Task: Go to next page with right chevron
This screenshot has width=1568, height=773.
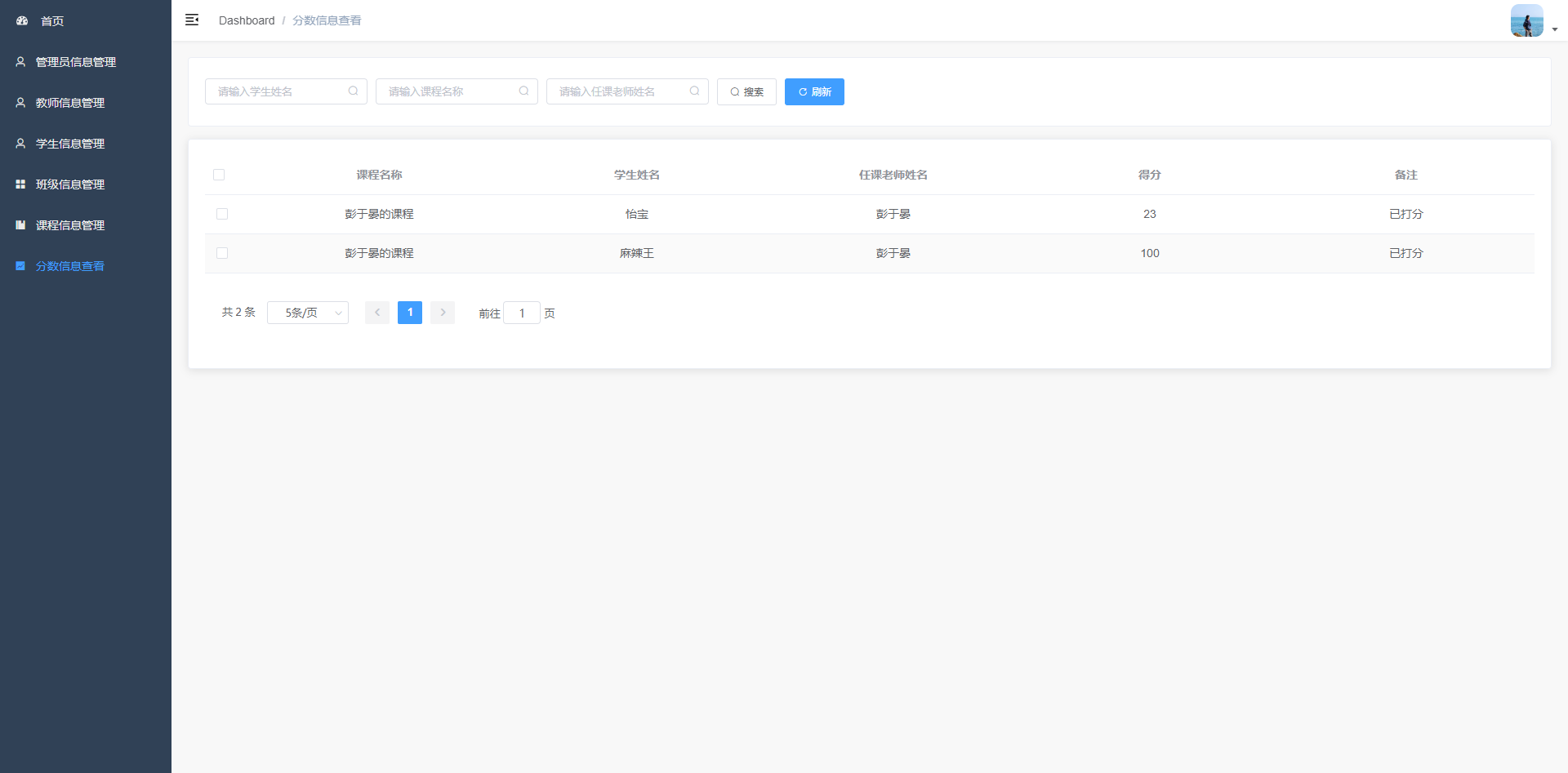Action: coord(443,313)
